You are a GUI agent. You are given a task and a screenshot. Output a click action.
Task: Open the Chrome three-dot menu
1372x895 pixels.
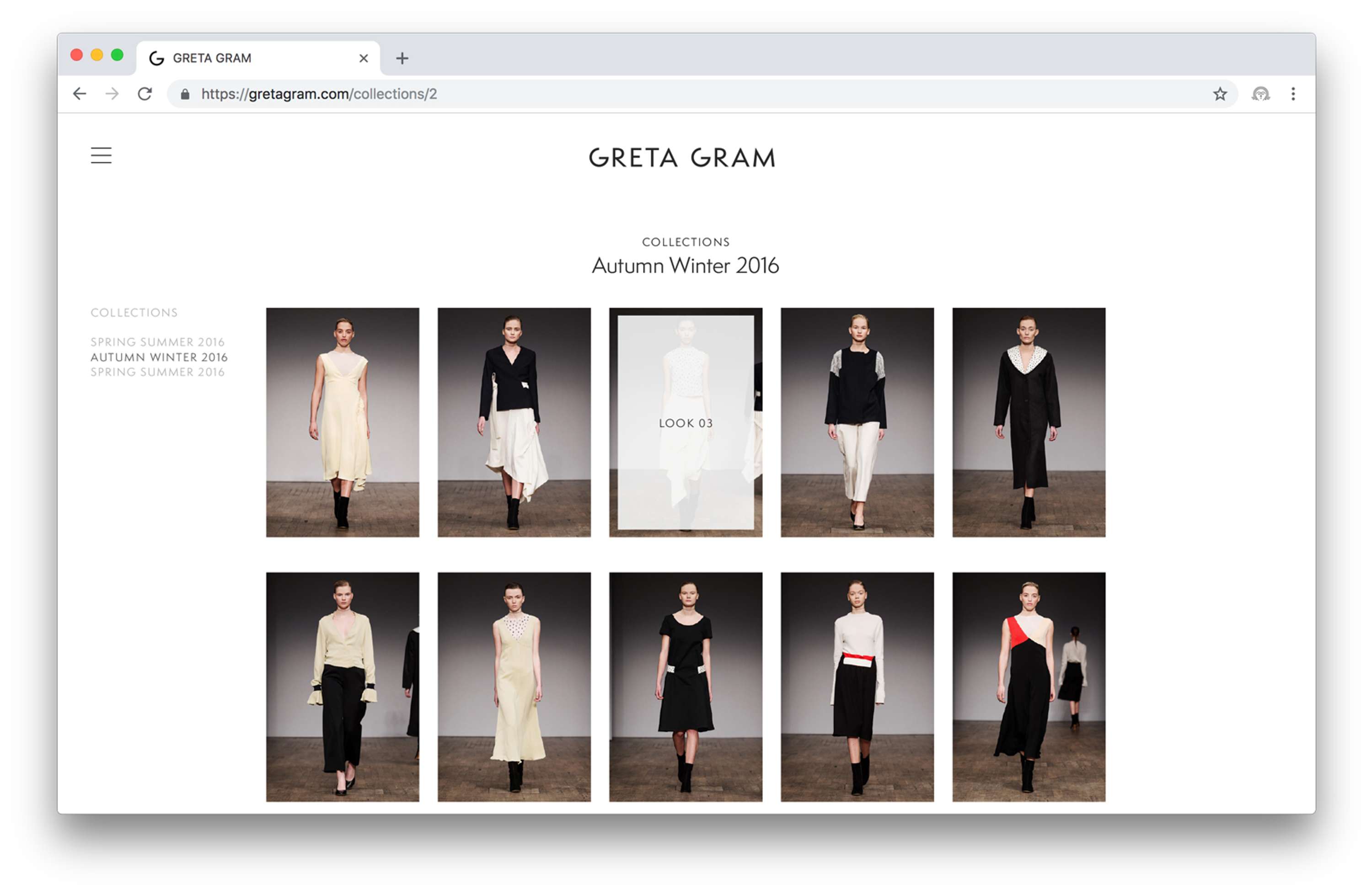click(x=1292, y=94)
